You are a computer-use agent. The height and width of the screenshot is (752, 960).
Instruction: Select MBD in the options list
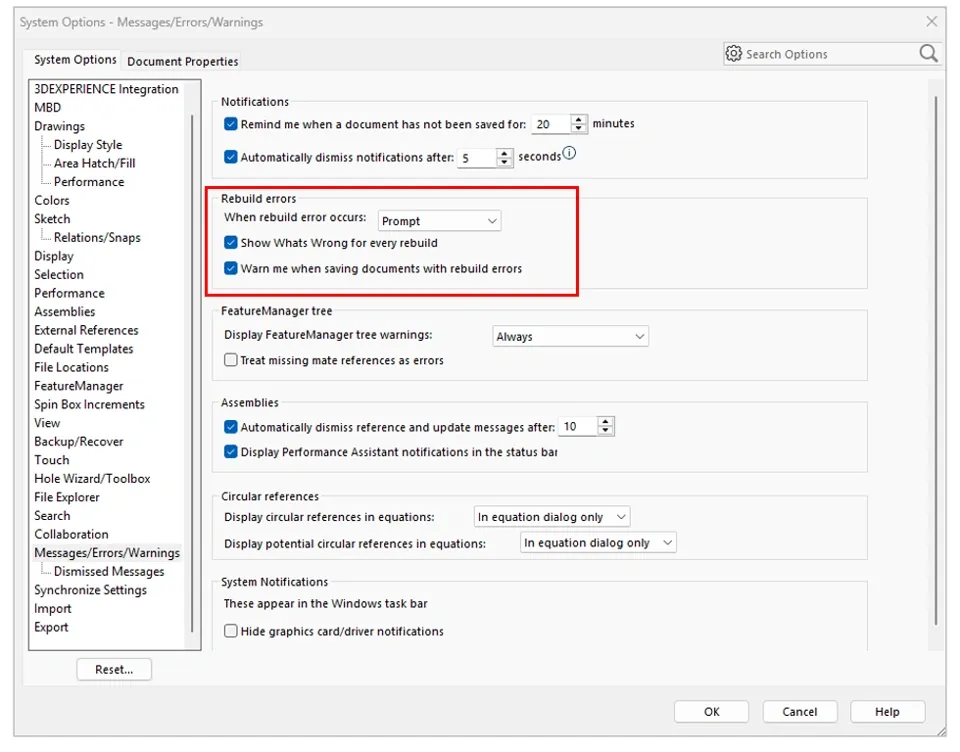[48, 107]
